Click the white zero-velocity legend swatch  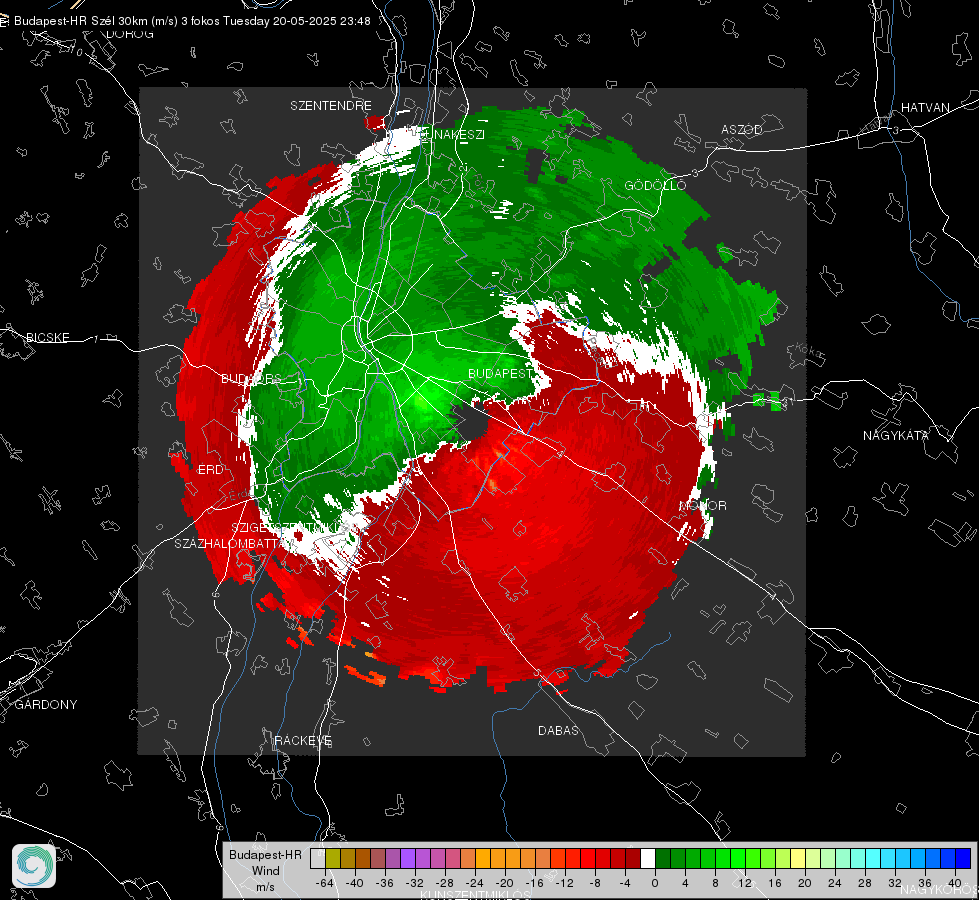click(x=648, y=859)
